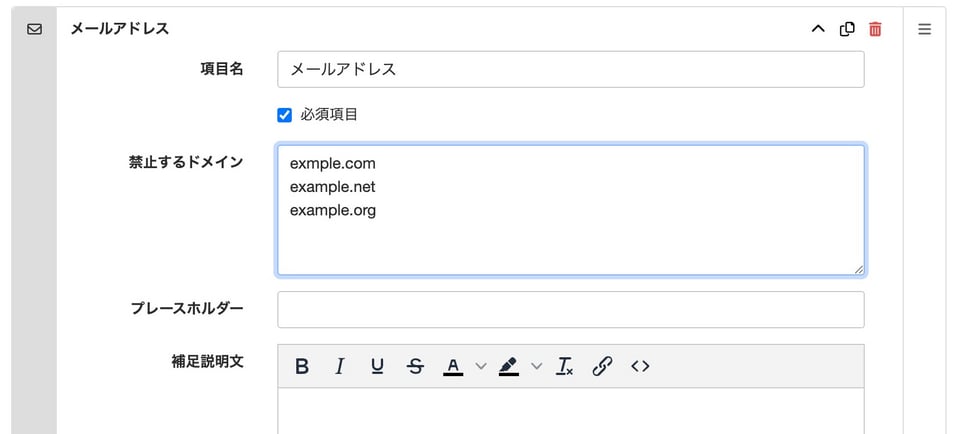
Task: Insert a link in 補足説明文
Action: pos(602,366)
